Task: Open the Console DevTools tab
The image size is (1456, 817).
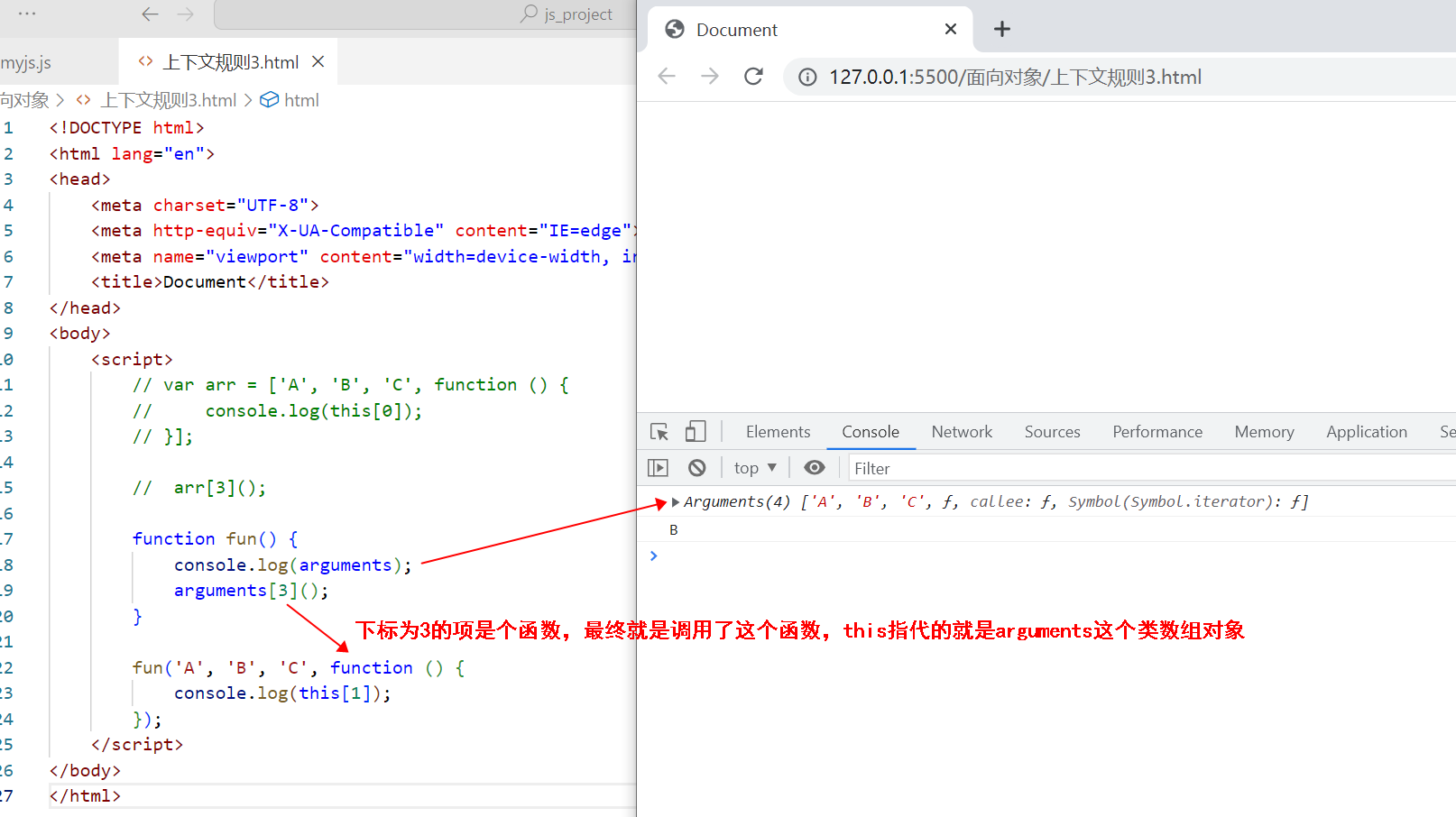Action: click(871, 432)
